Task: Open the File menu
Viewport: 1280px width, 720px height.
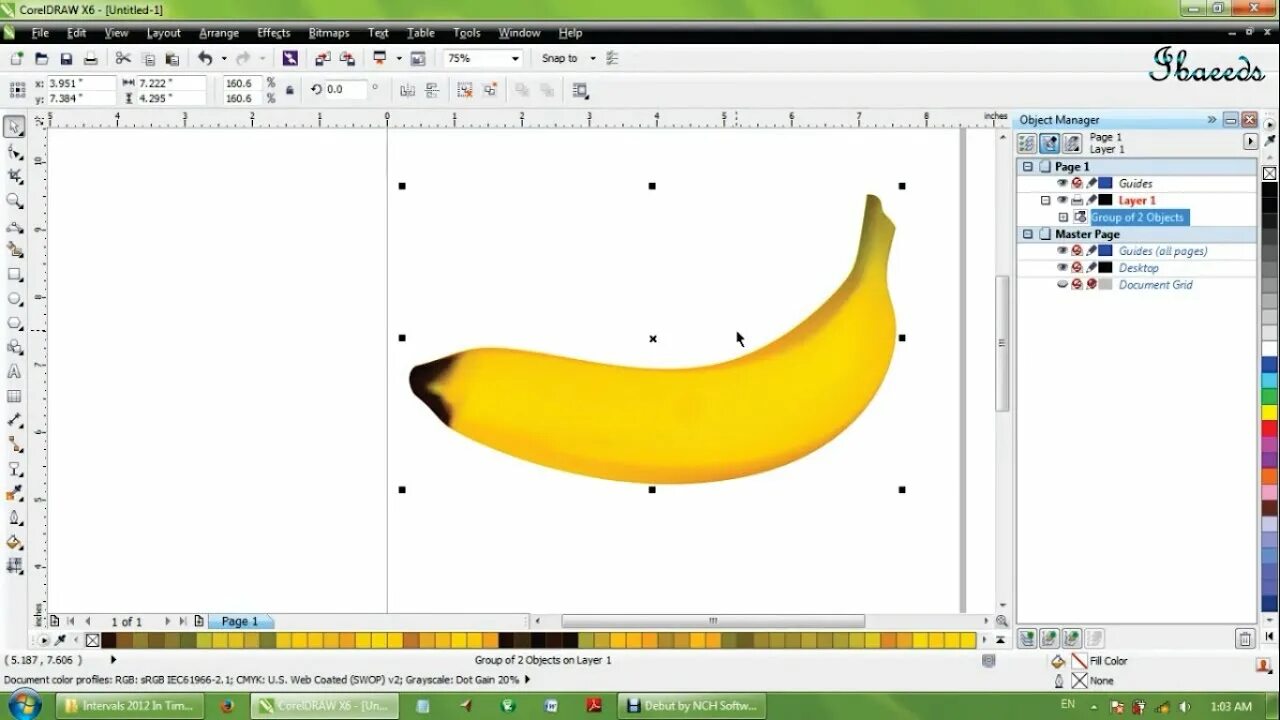Action: click(x=40, y=33)
